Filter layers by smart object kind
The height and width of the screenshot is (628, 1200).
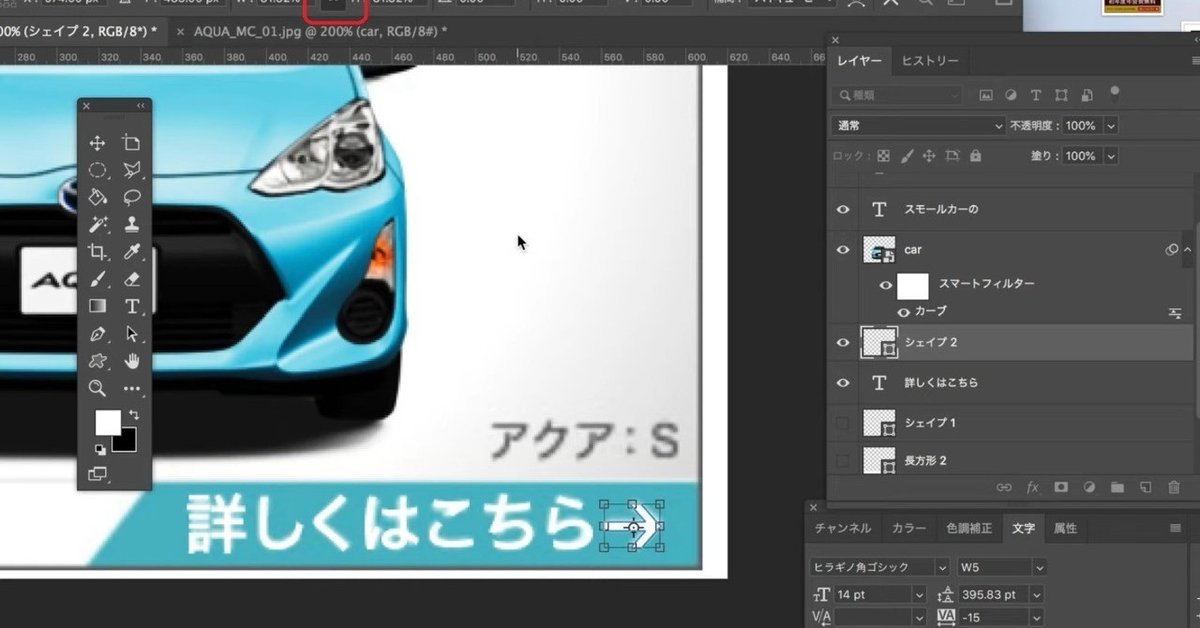1086,96
